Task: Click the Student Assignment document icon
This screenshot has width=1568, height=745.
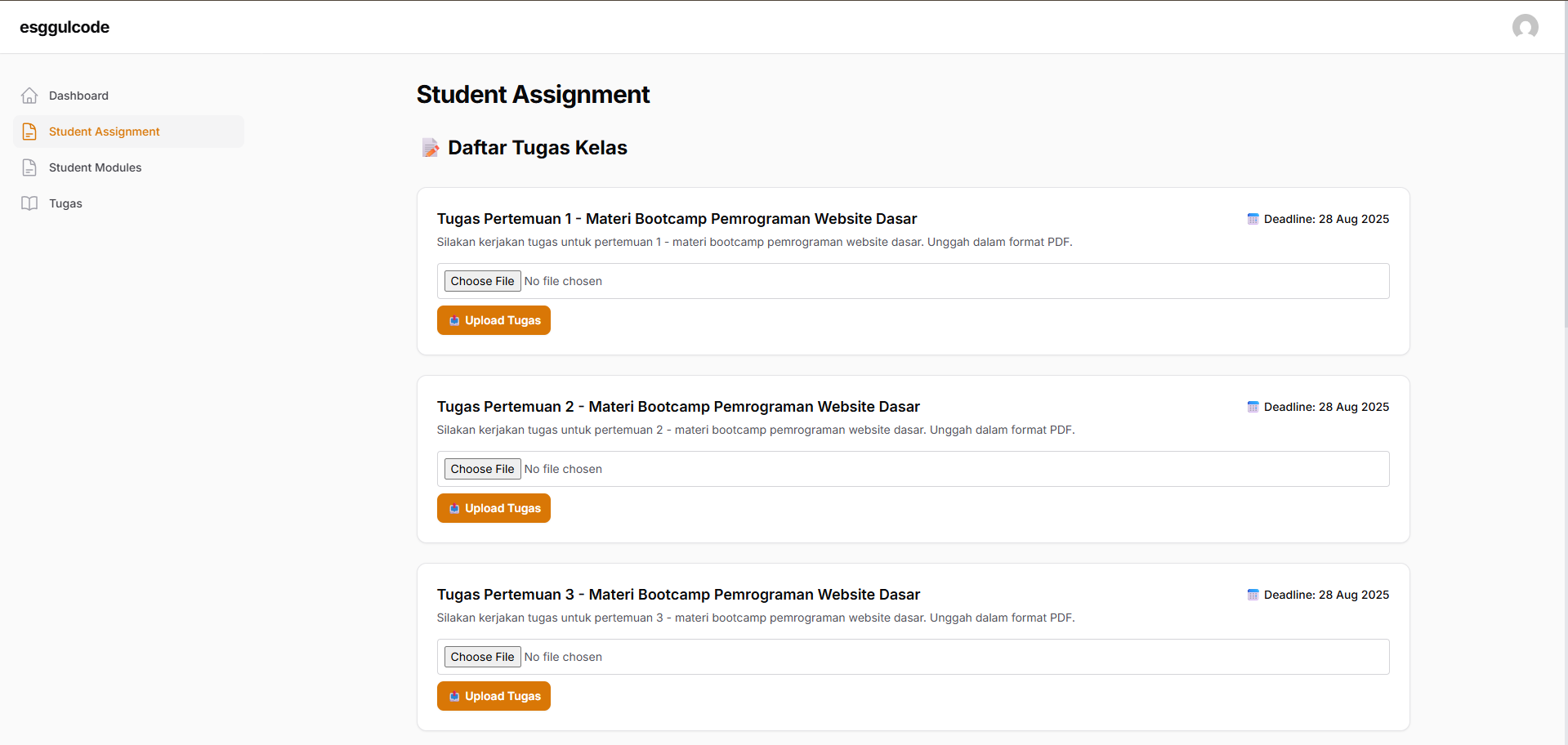Action: [x=29, y=132]
